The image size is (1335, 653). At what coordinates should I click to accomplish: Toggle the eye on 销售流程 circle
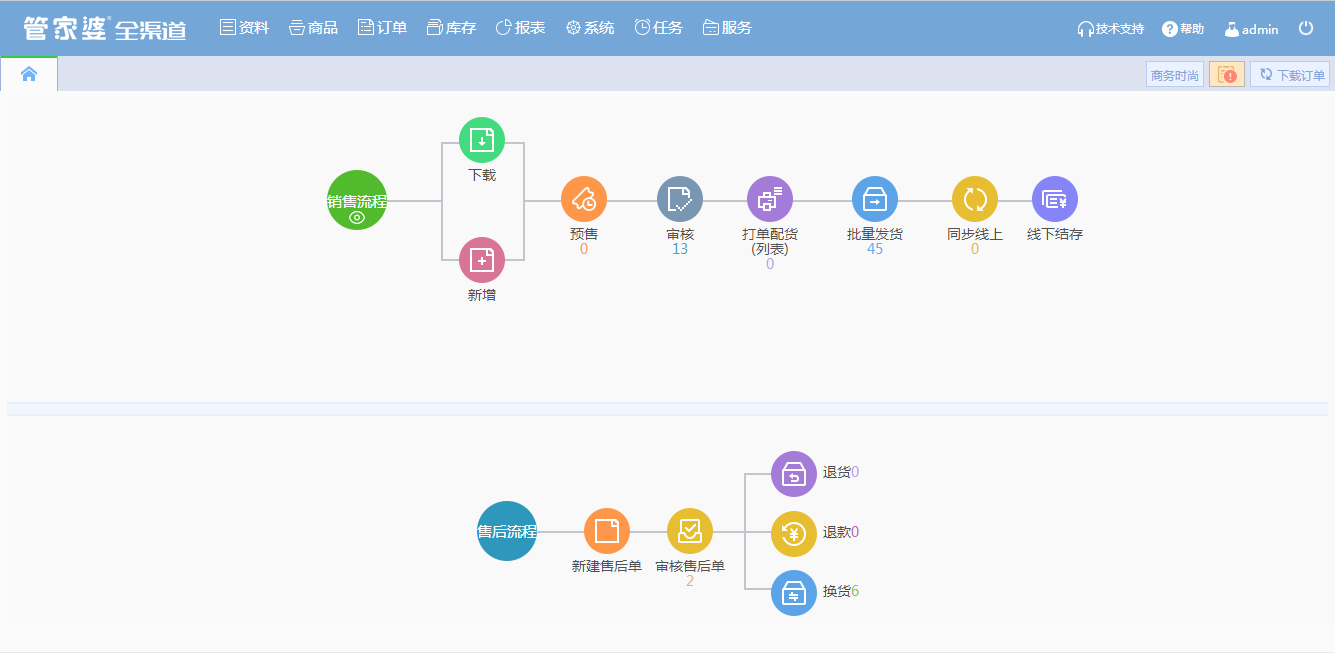(x=357, y=217)
